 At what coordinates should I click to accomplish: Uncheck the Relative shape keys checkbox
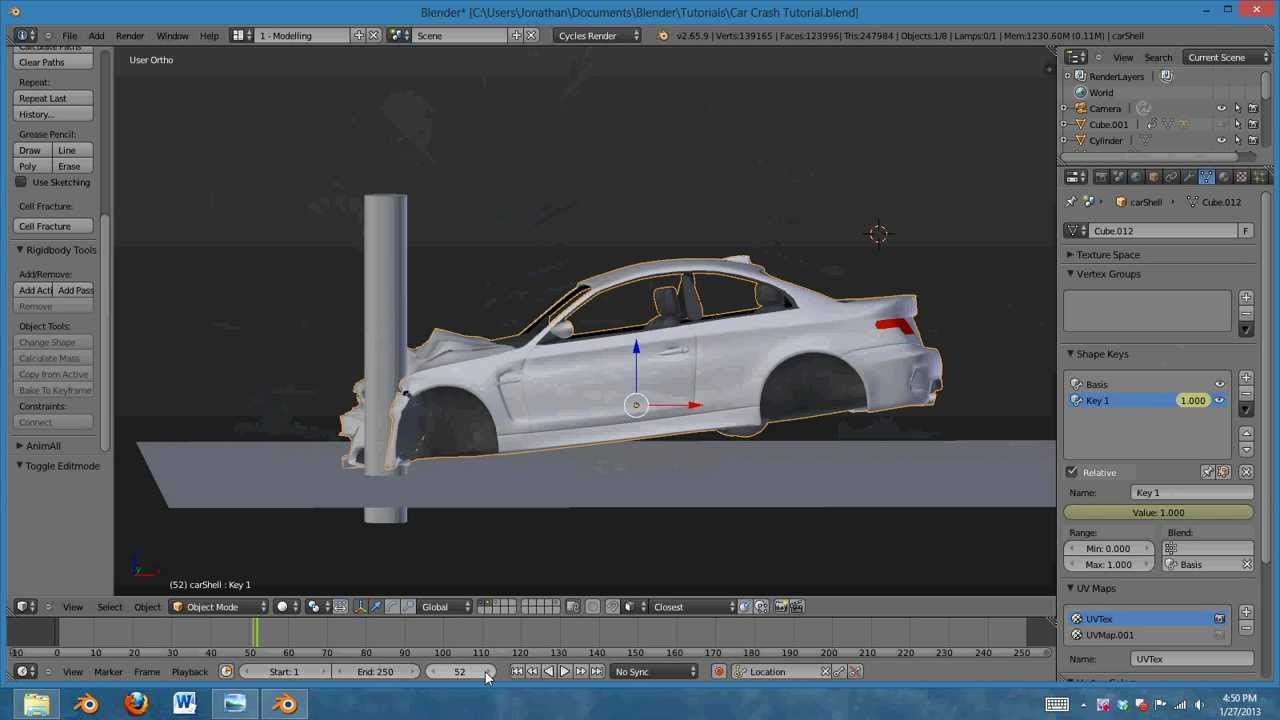[x=1072, y=472]
